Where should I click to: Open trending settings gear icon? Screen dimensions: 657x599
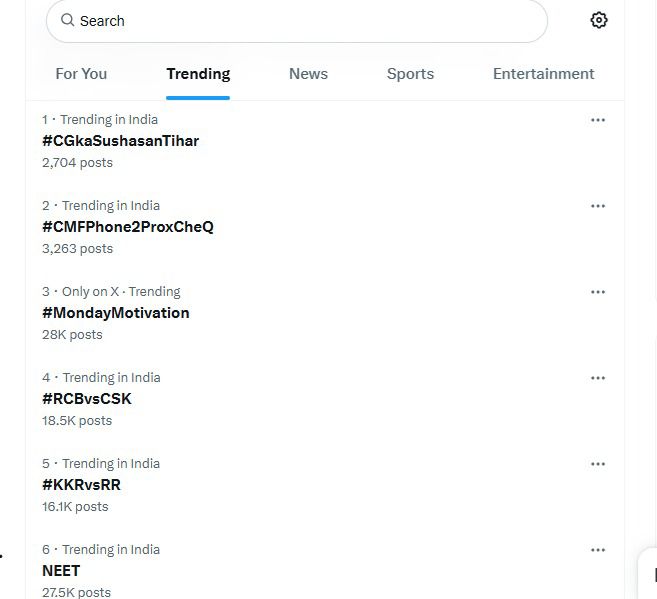point(599,20)
